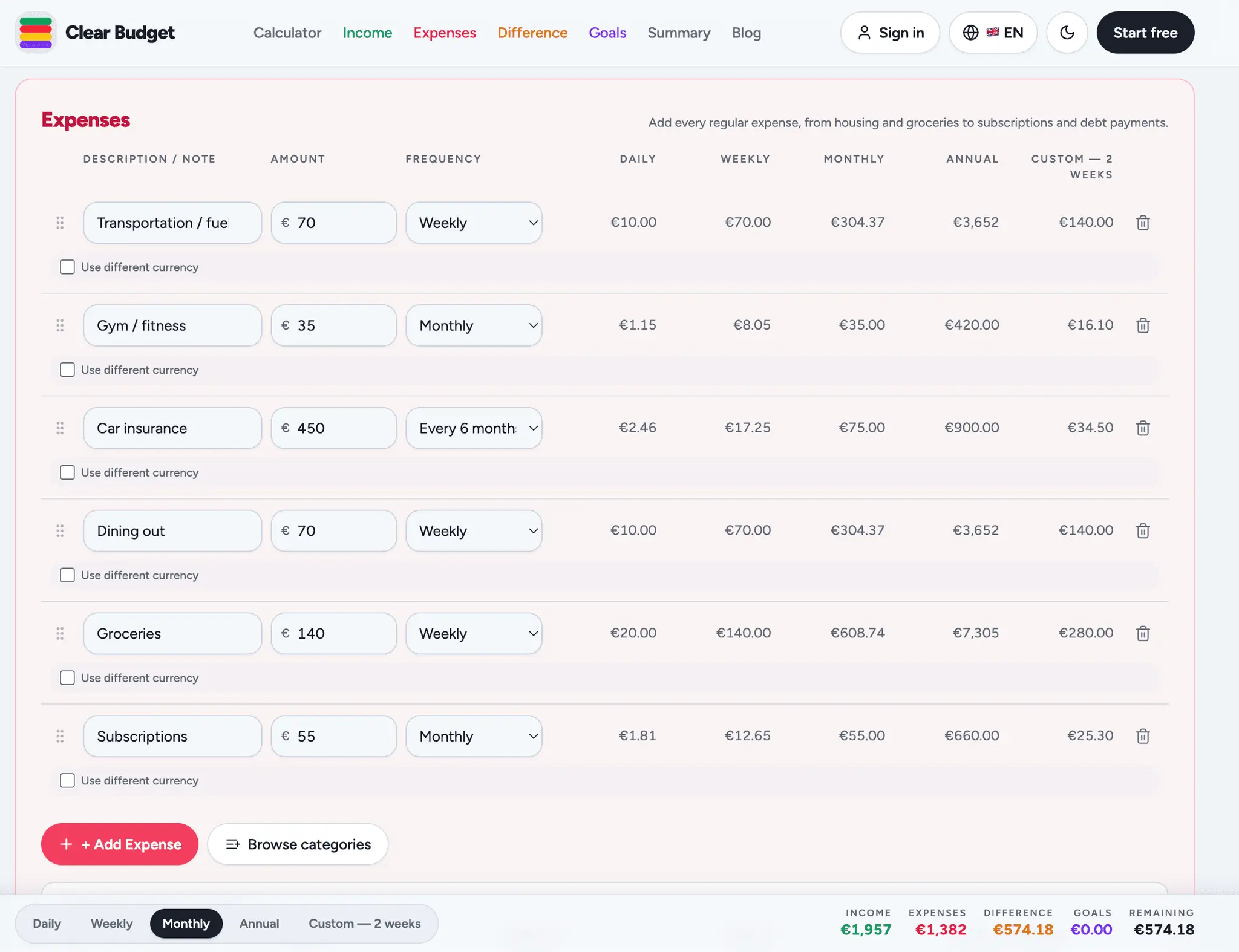This screenshot has height=952, width=1239.
Task: Delete the Subscriptions expense row
Action: (1143, 736)
